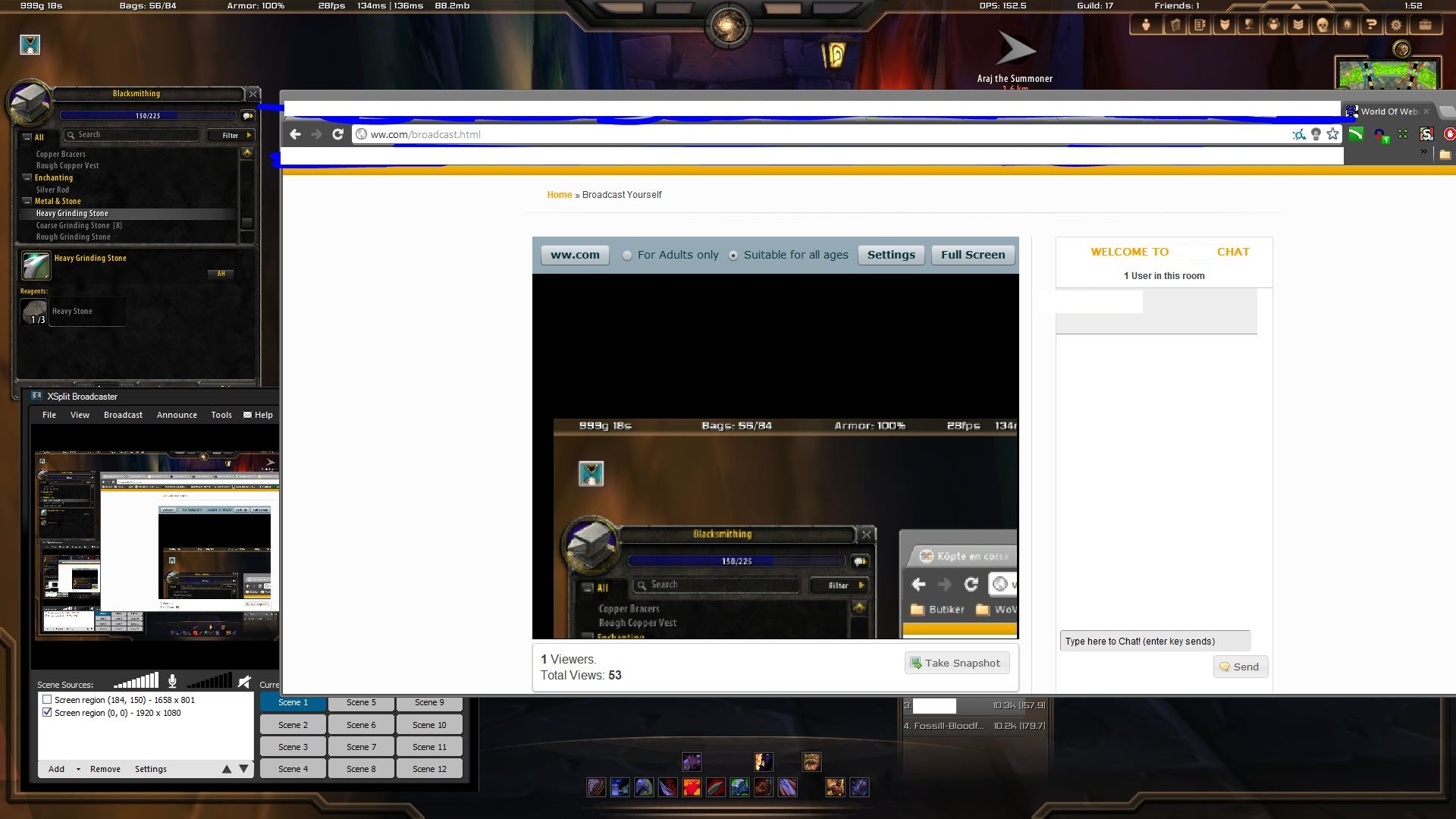This screenshot has height=819, width=1456.
Task: Open game settings gear in micro menu
Action: pos(1395,25)
